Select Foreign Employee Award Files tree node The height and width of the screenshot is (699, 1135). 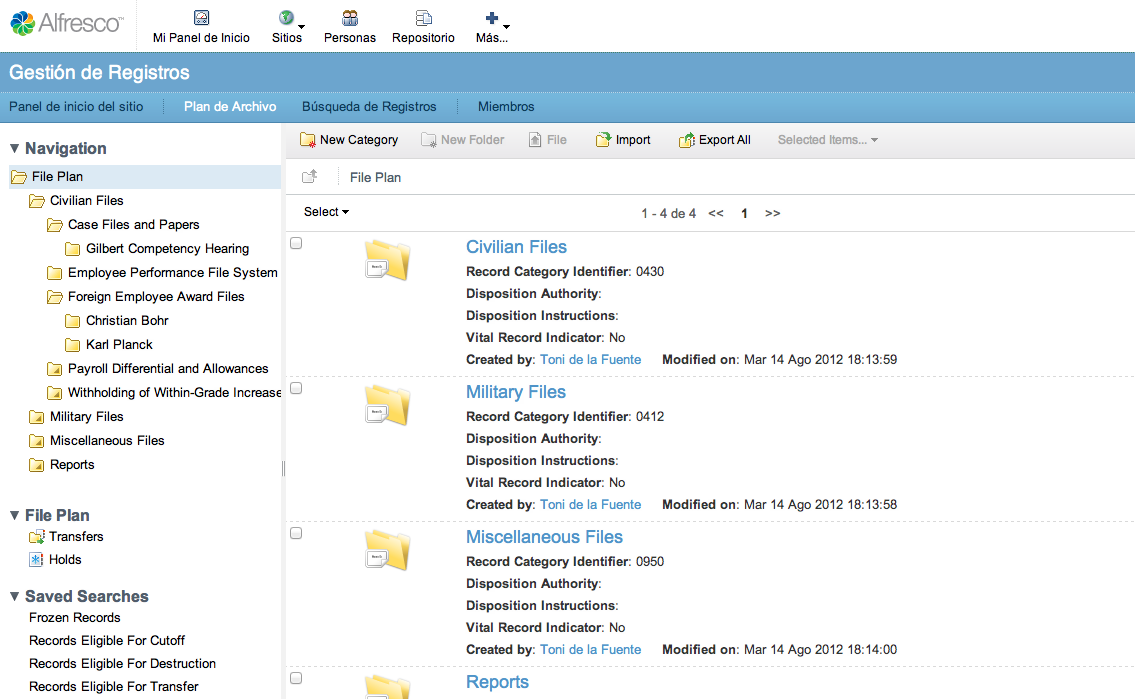[x=156, y=297]
